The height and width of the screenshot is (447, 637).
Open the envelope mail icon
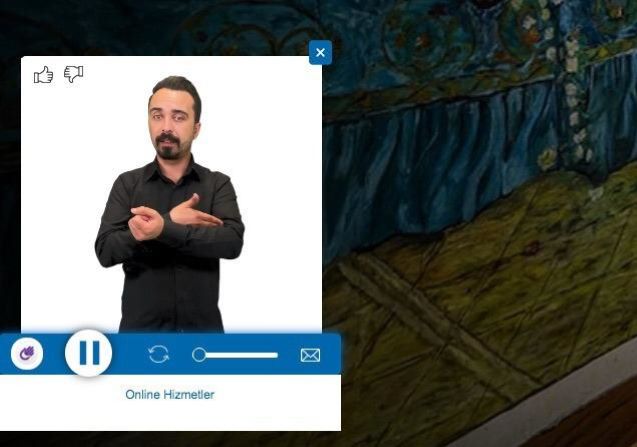pos(310,355)
